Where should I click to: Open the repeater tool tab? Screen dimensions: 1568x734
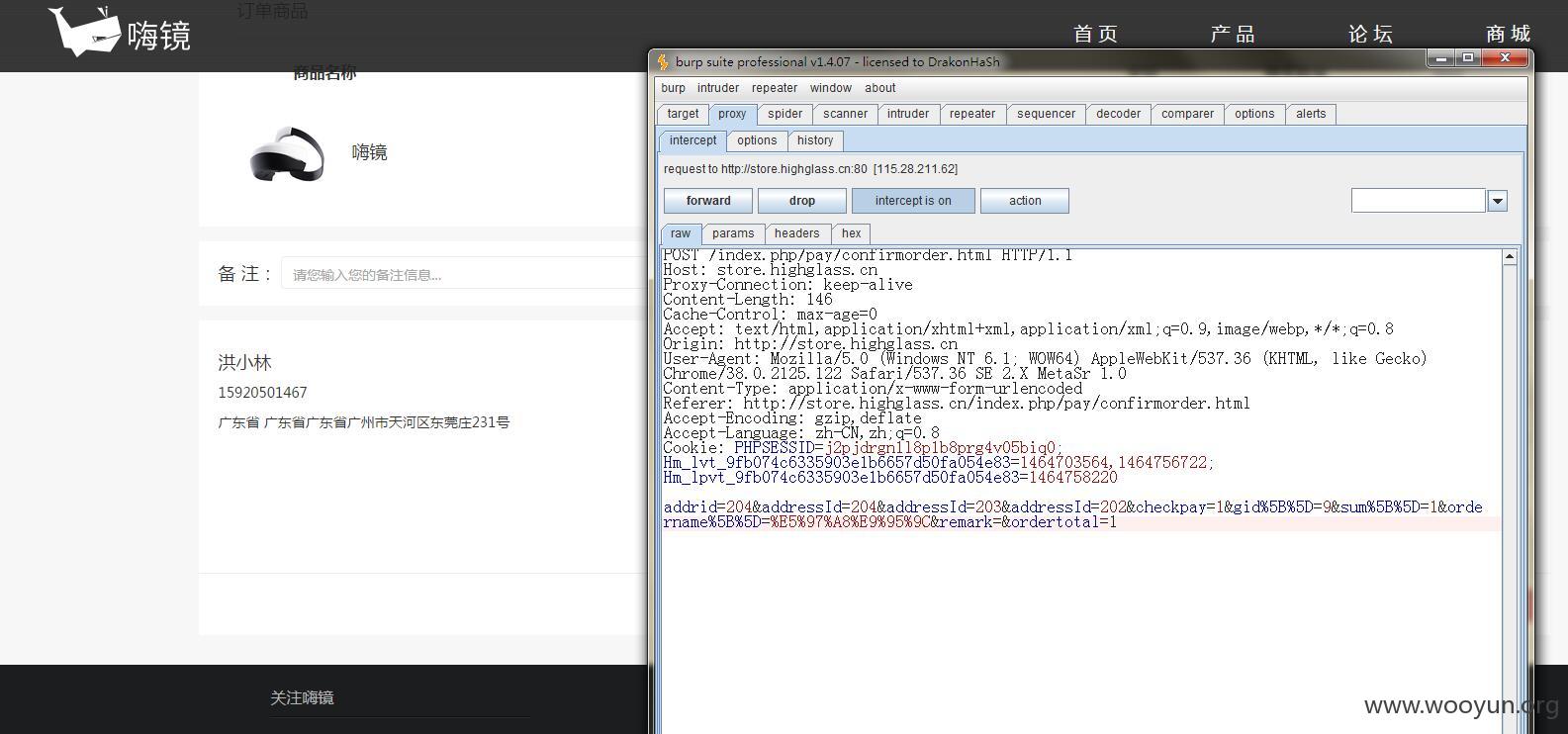[972, 114]
